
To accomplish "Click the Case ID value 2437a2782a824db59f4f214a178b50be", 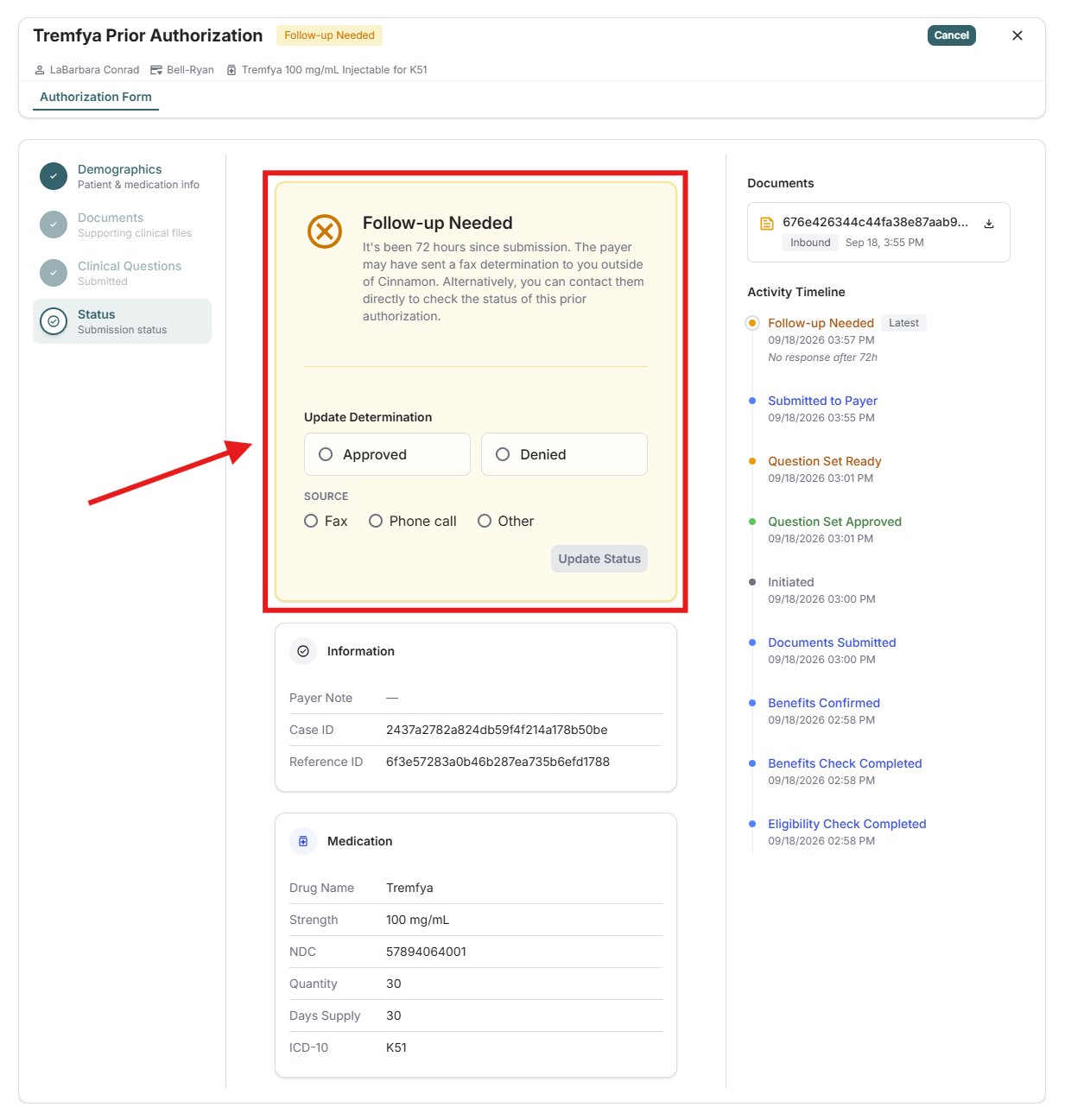I will click(497, 730).
